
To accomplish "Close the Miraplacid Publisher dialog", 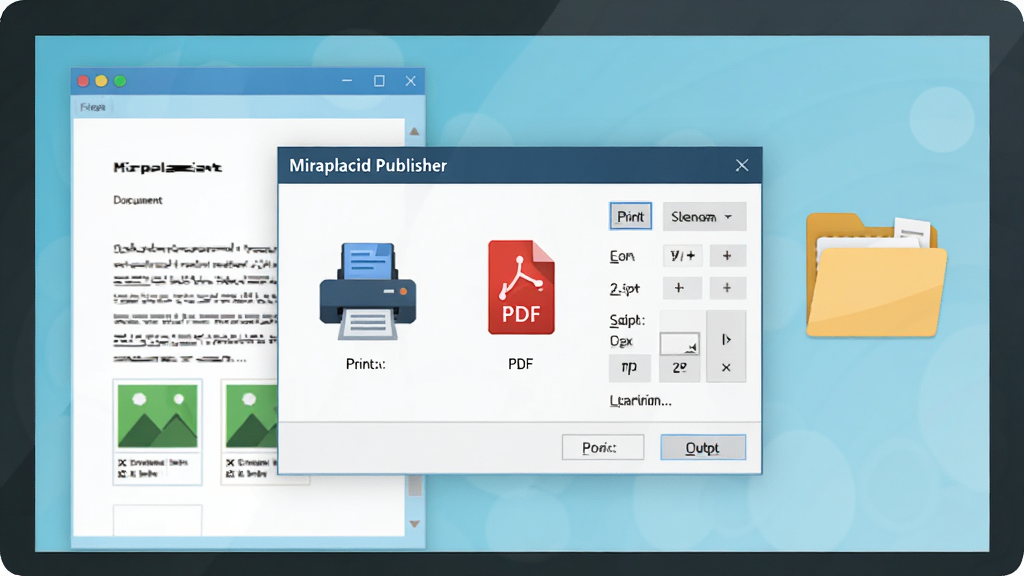I will click(742, 165).
